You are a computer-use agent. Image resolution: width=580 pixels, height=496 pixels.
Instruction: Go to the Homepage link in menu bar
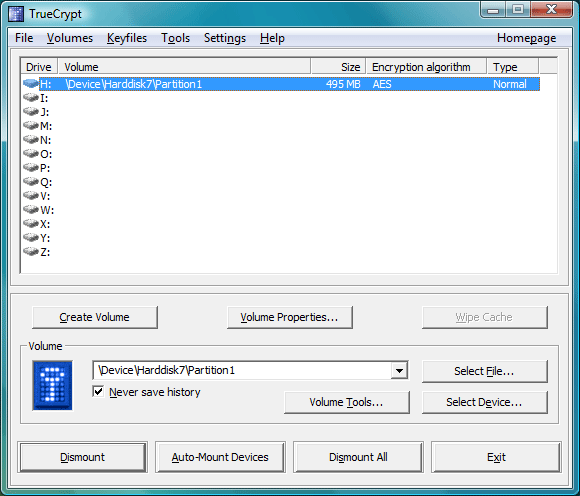(x=526, y=38)
